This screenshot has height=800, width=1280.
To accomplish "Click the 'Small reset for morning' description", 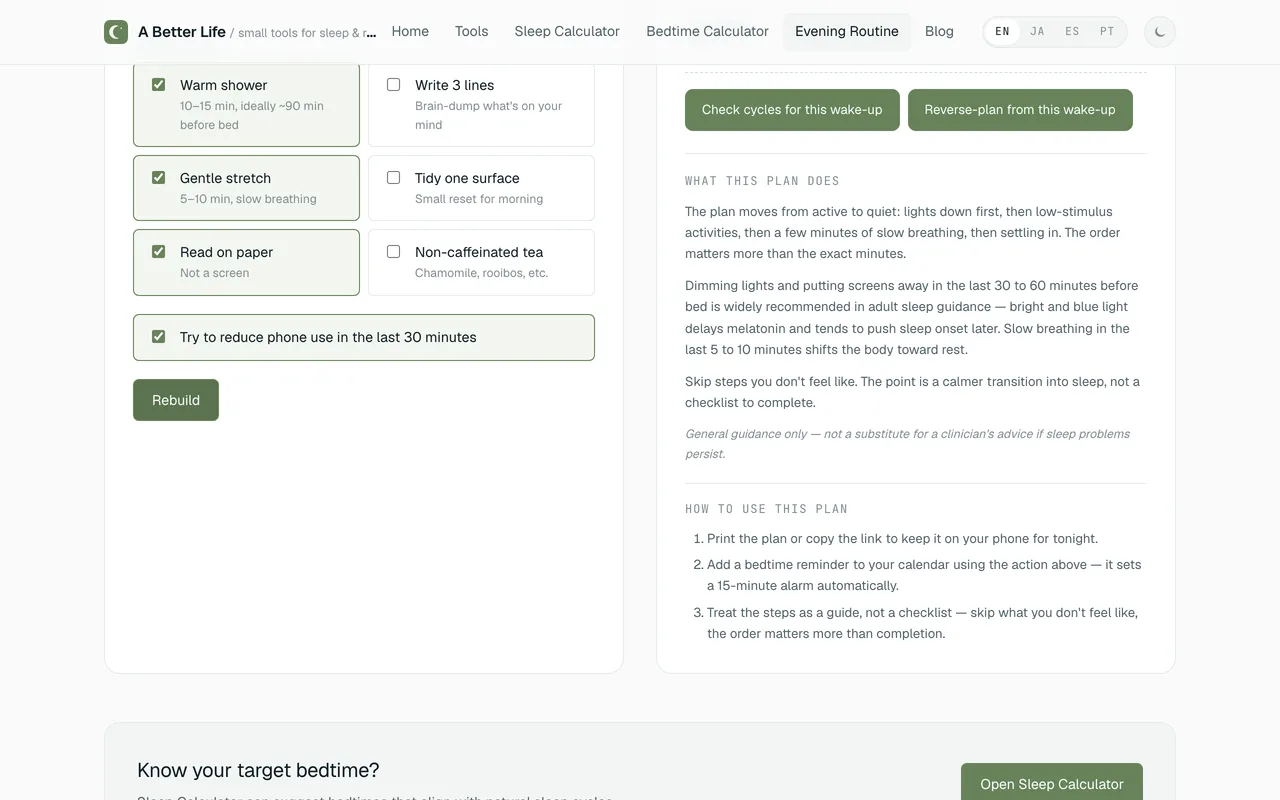I will click(479, 199).
